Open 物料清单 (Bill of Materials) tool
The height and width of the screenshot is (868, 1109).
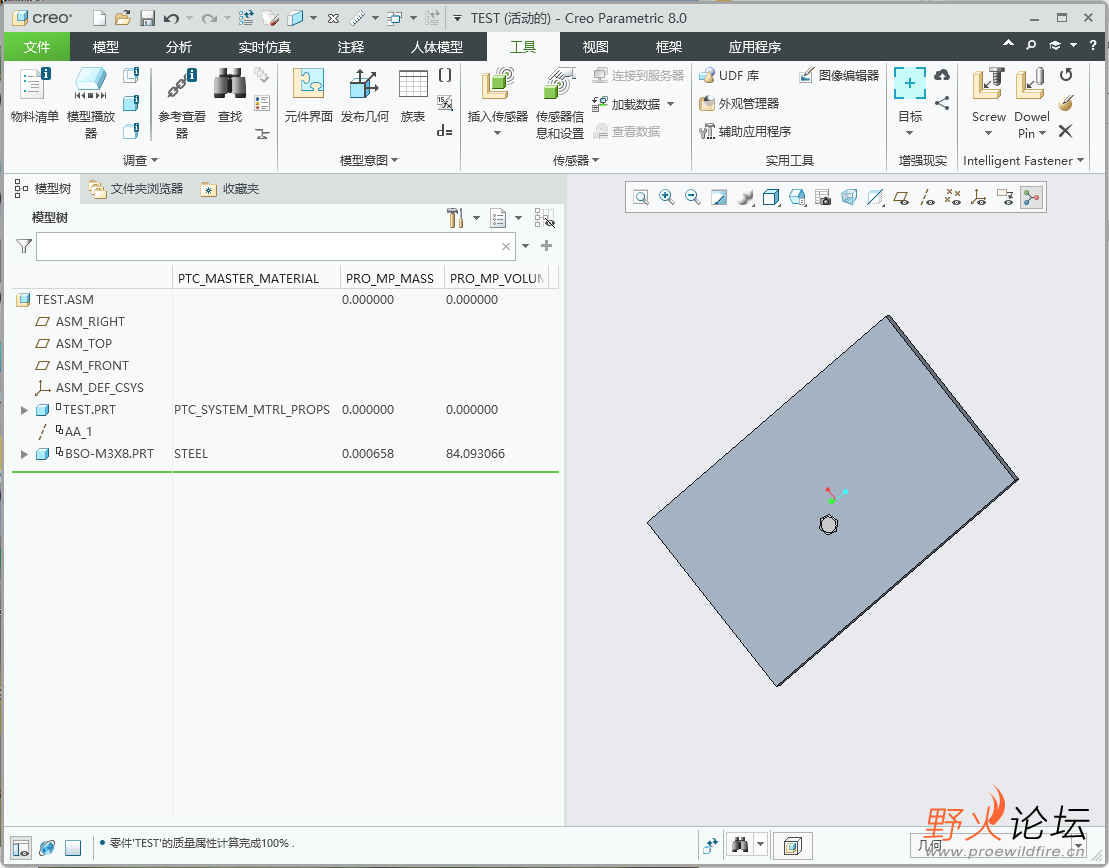(34, 96)
